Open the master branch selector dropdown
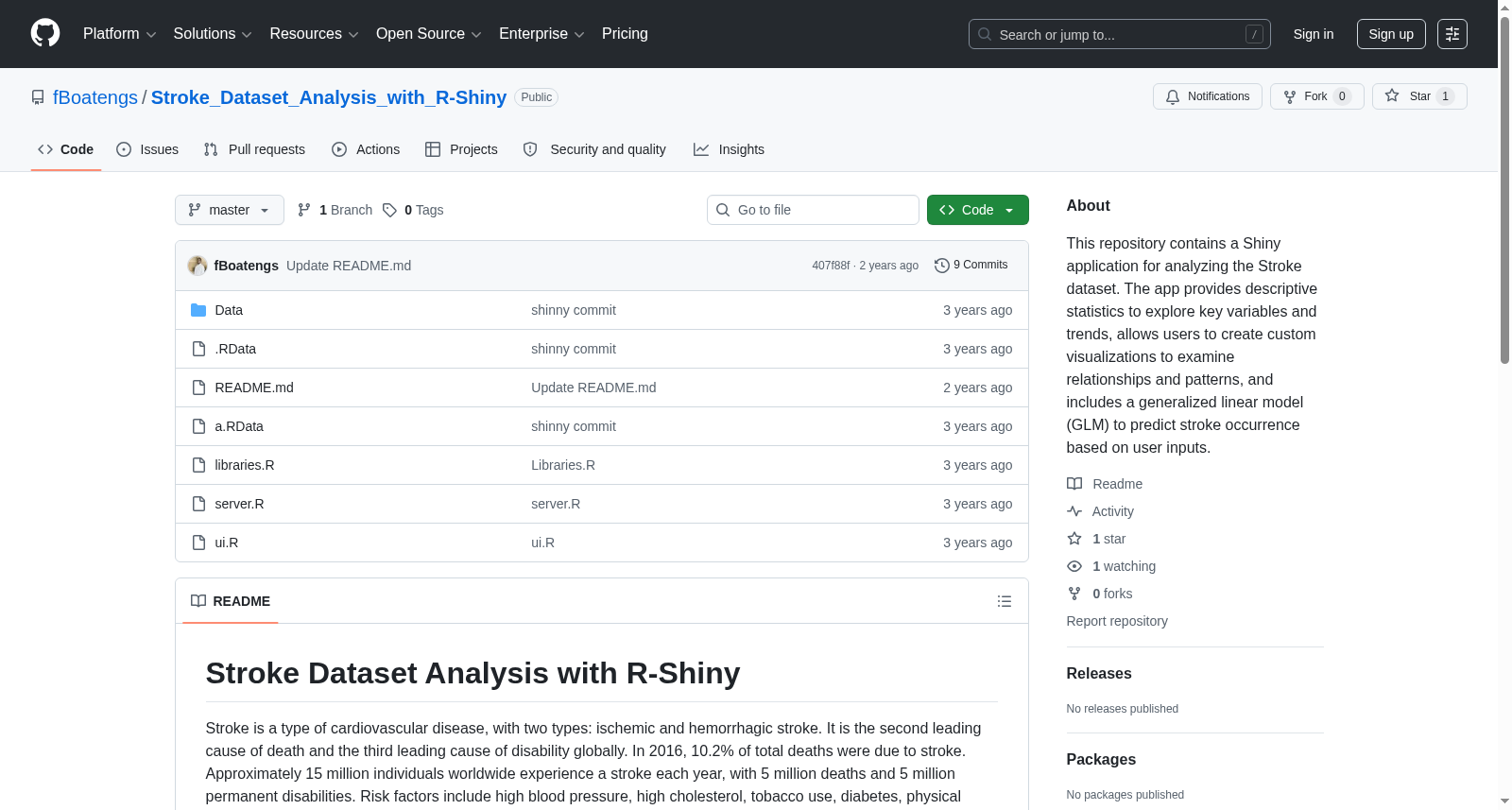This screenshot has height=810, width=1512. [230, 210]
